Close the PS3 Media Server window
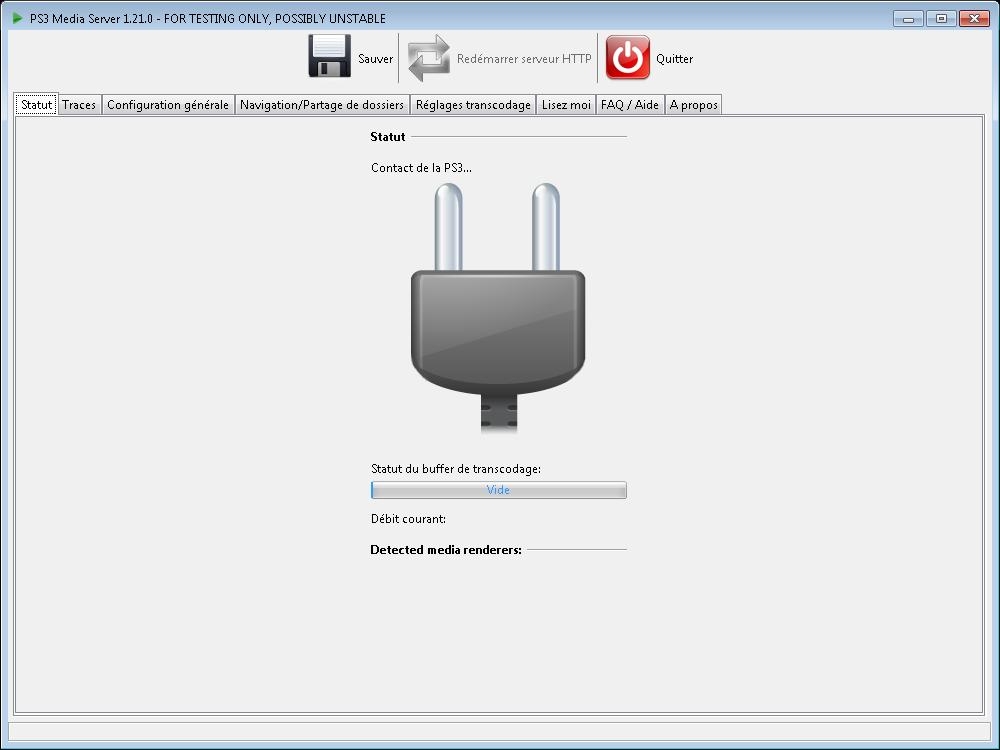 point(974,18)
